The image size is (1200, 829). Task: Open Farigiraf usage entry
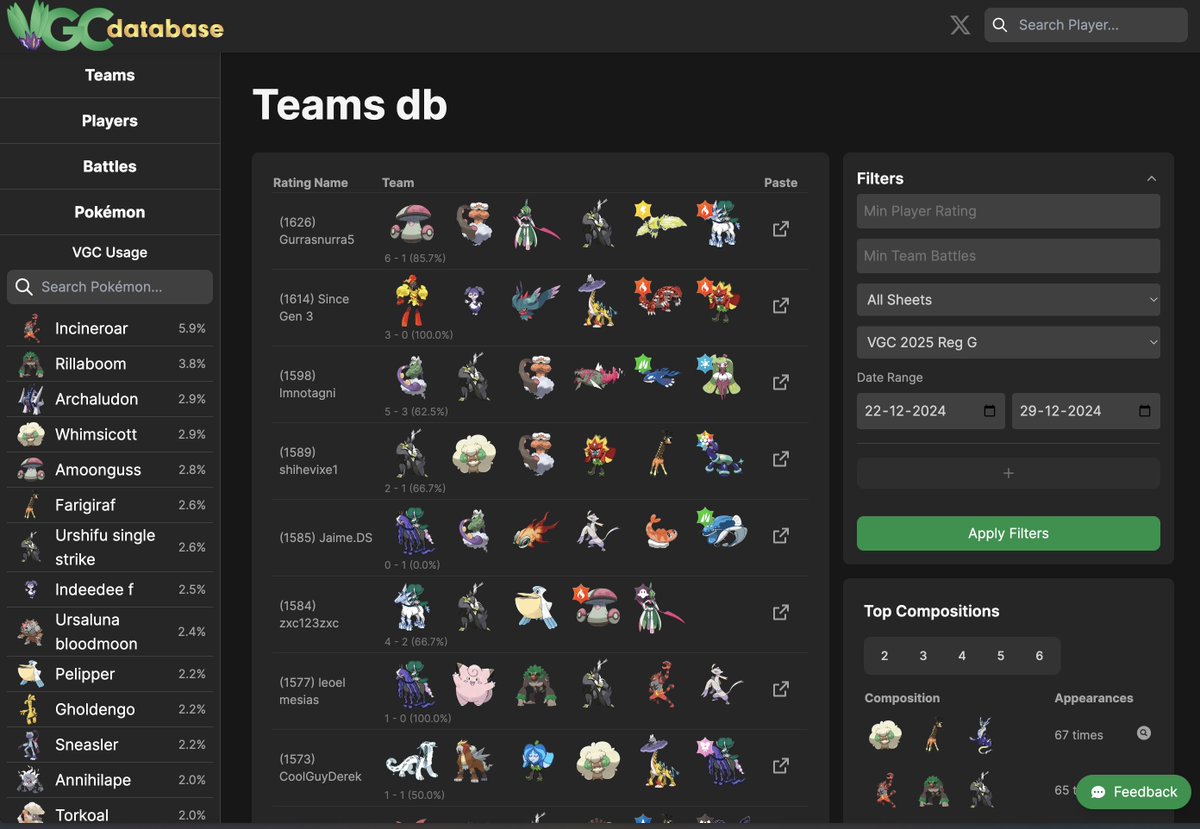(110, 505)
